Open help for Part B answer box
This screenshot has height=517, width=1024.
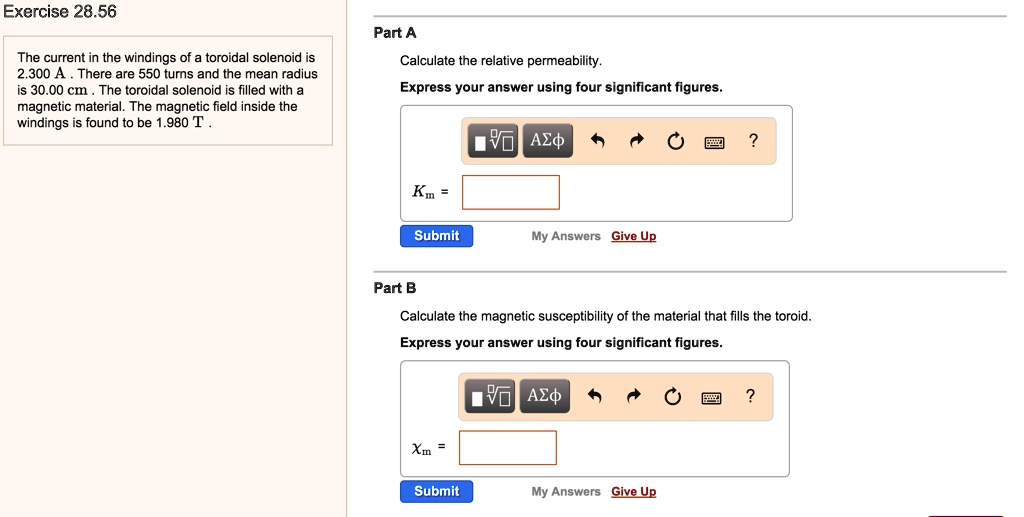coord(750,396)
